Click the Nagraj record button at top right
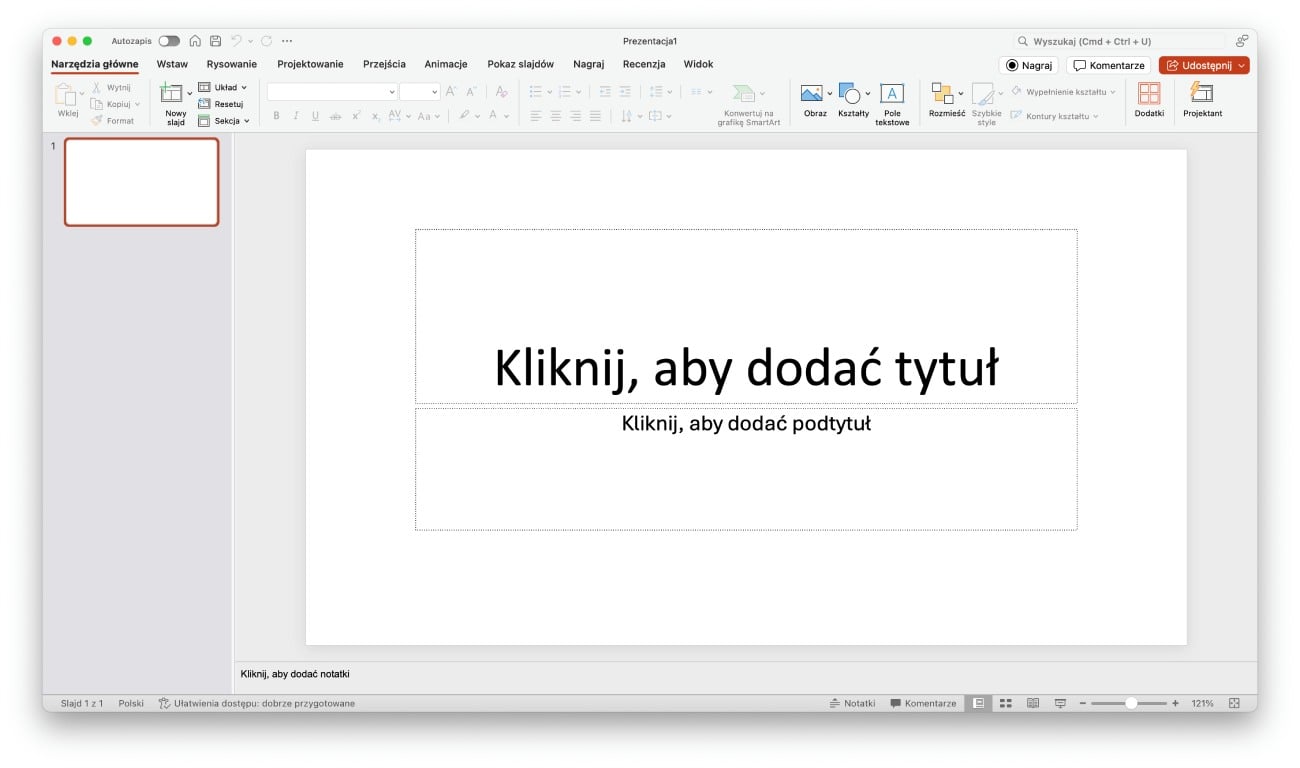The height and width of the screenshot is (768, 1300). (1028, 65)
